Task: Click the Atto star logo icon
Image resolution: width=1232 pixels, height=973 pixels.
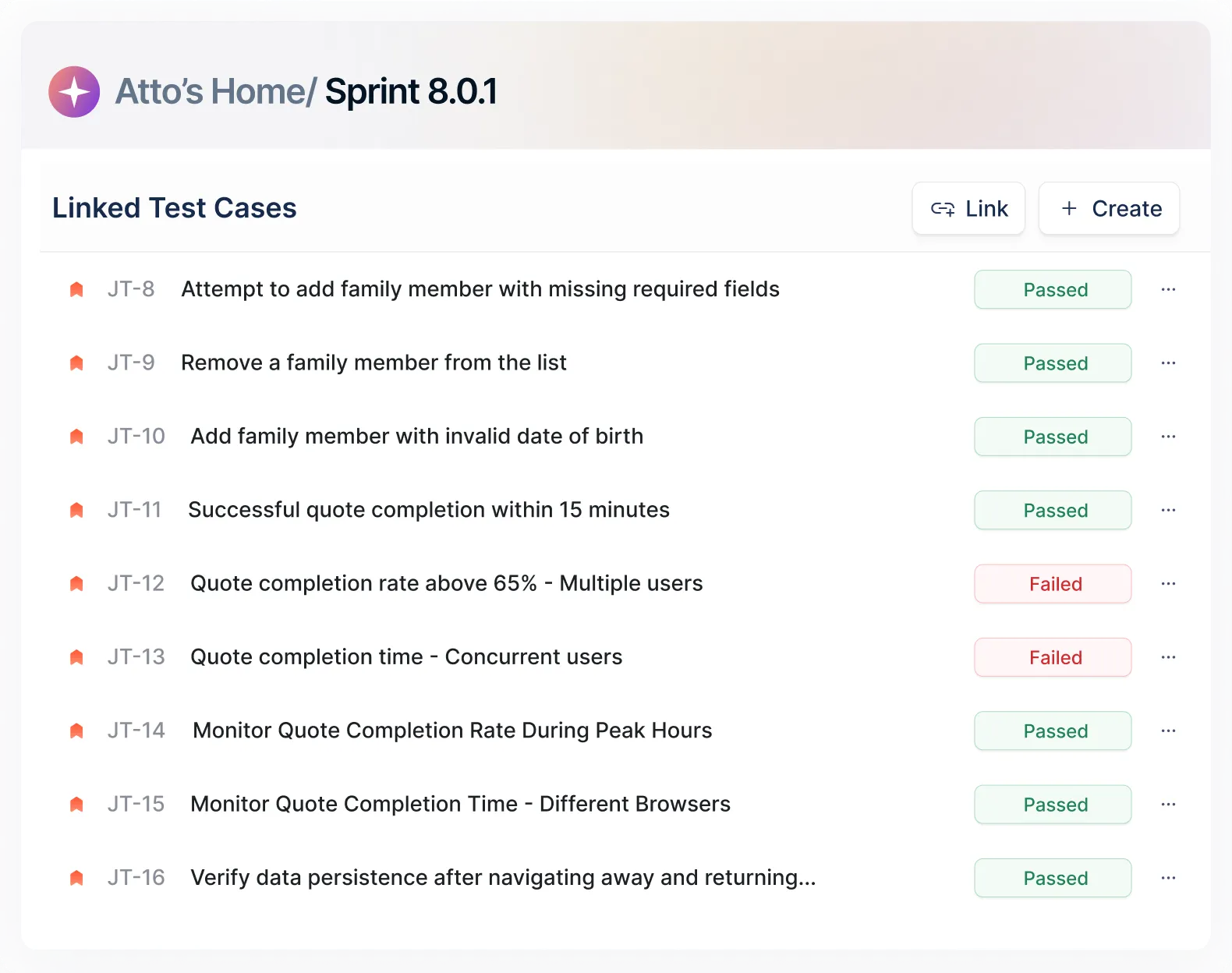Action: point(74,92)
